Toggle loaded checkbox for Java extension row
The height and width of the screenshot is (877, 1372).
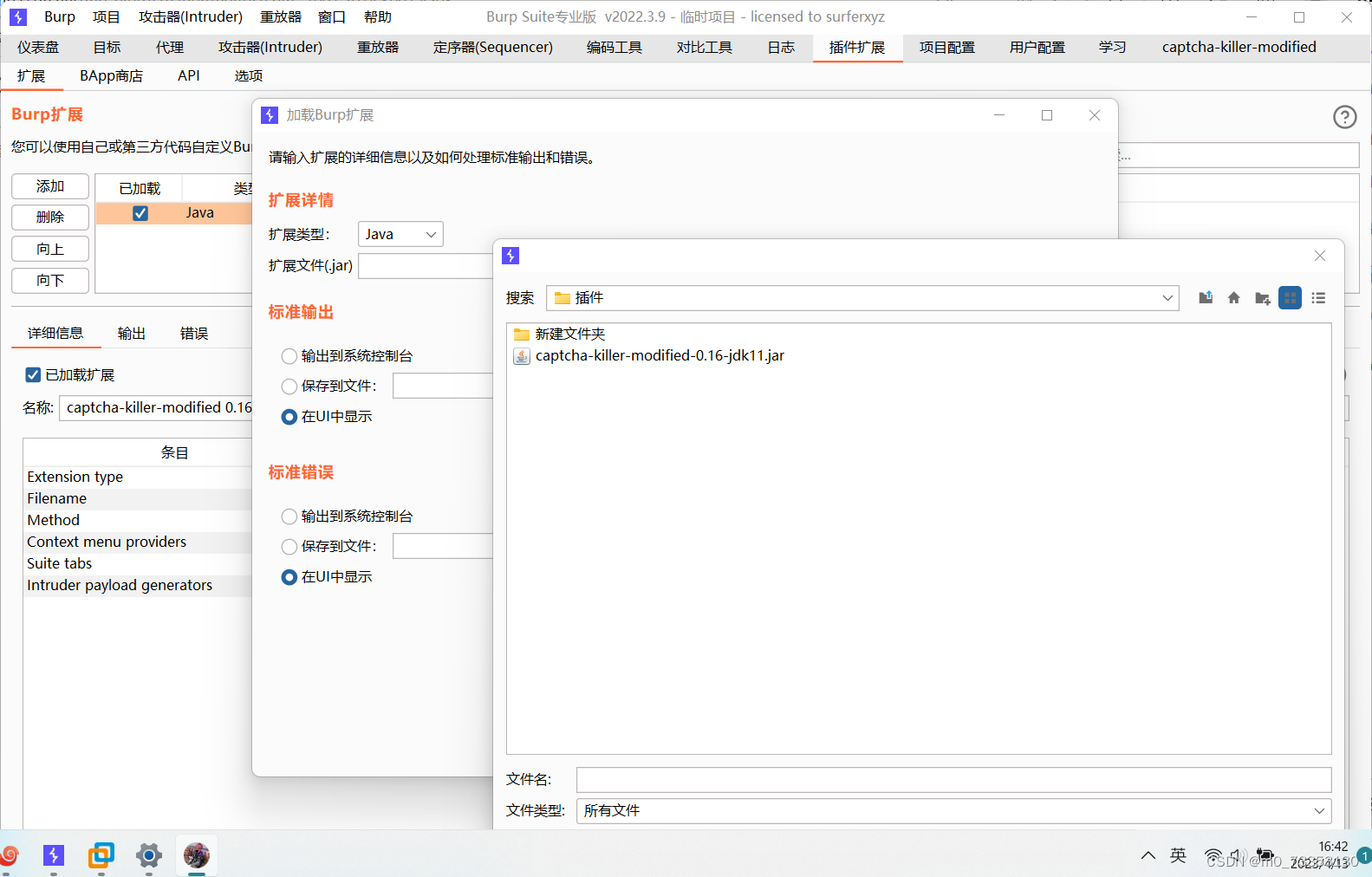(140, 213)
